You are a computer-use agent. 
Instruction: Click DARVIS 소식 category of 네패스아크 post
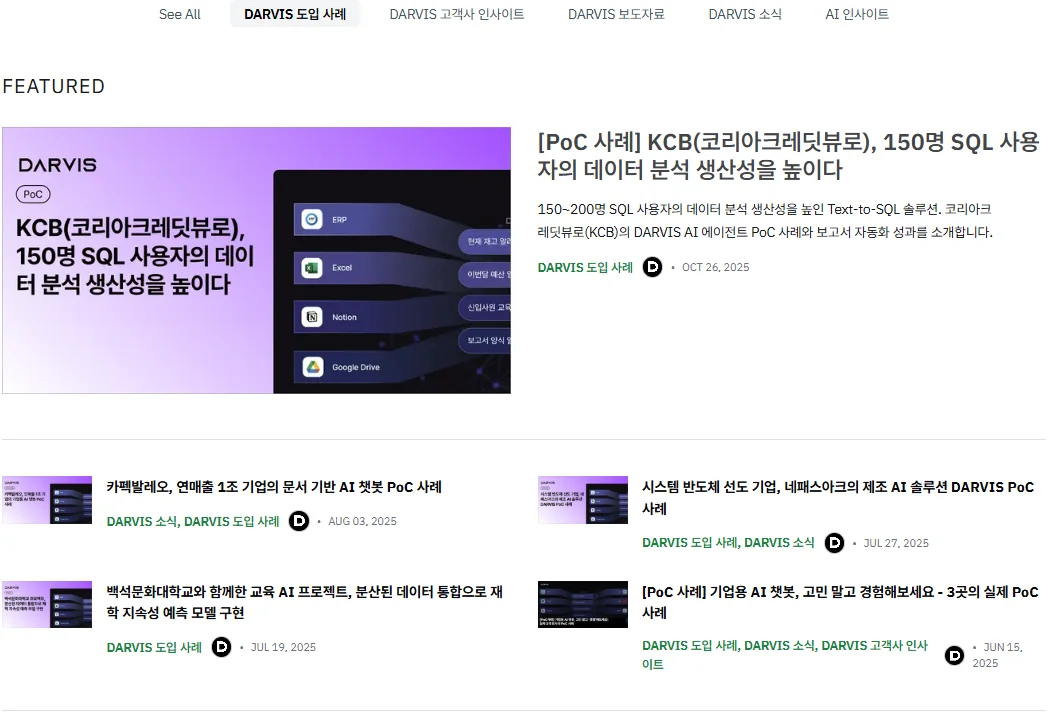coord(779,543)
